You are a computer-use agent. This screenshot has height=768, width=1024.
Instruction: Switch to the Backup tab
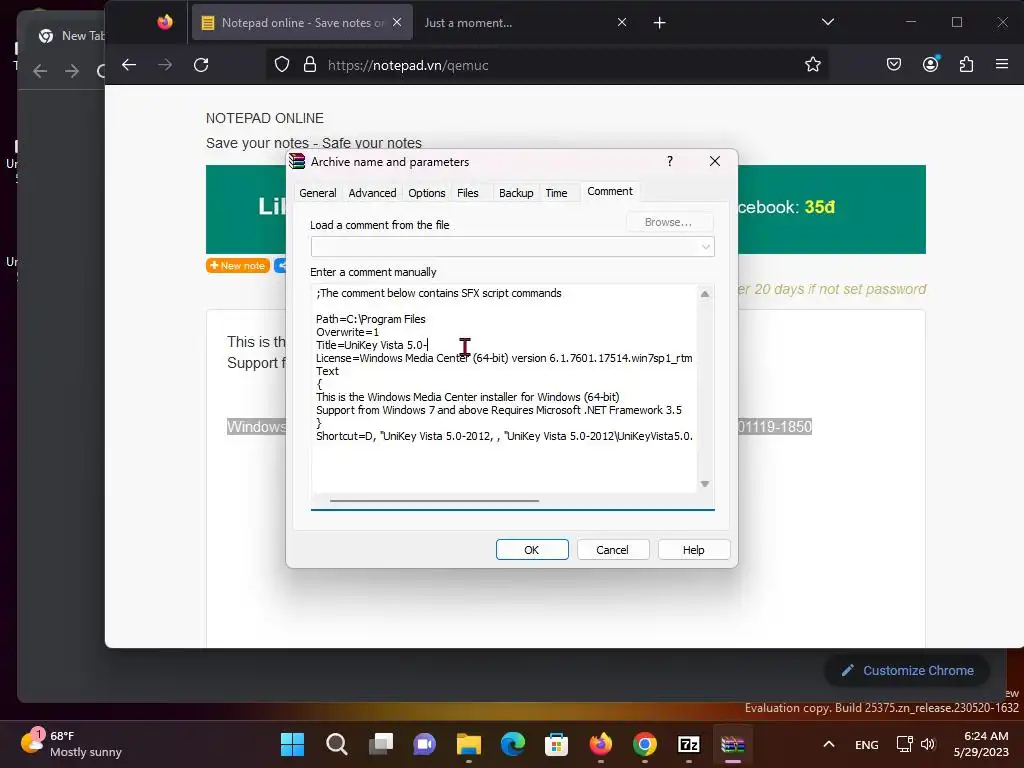coord(516,193)
